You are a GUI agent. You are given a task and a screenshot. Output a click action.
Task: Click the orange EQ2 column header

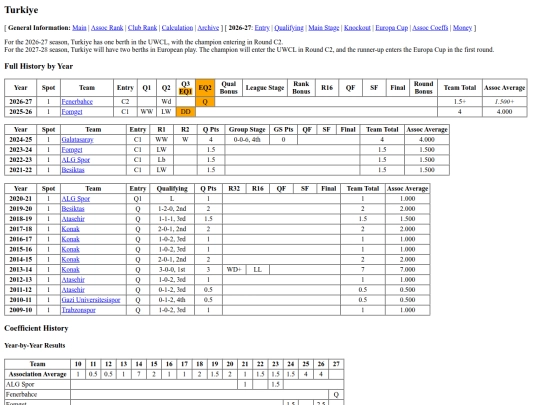[x=205, y=88]
